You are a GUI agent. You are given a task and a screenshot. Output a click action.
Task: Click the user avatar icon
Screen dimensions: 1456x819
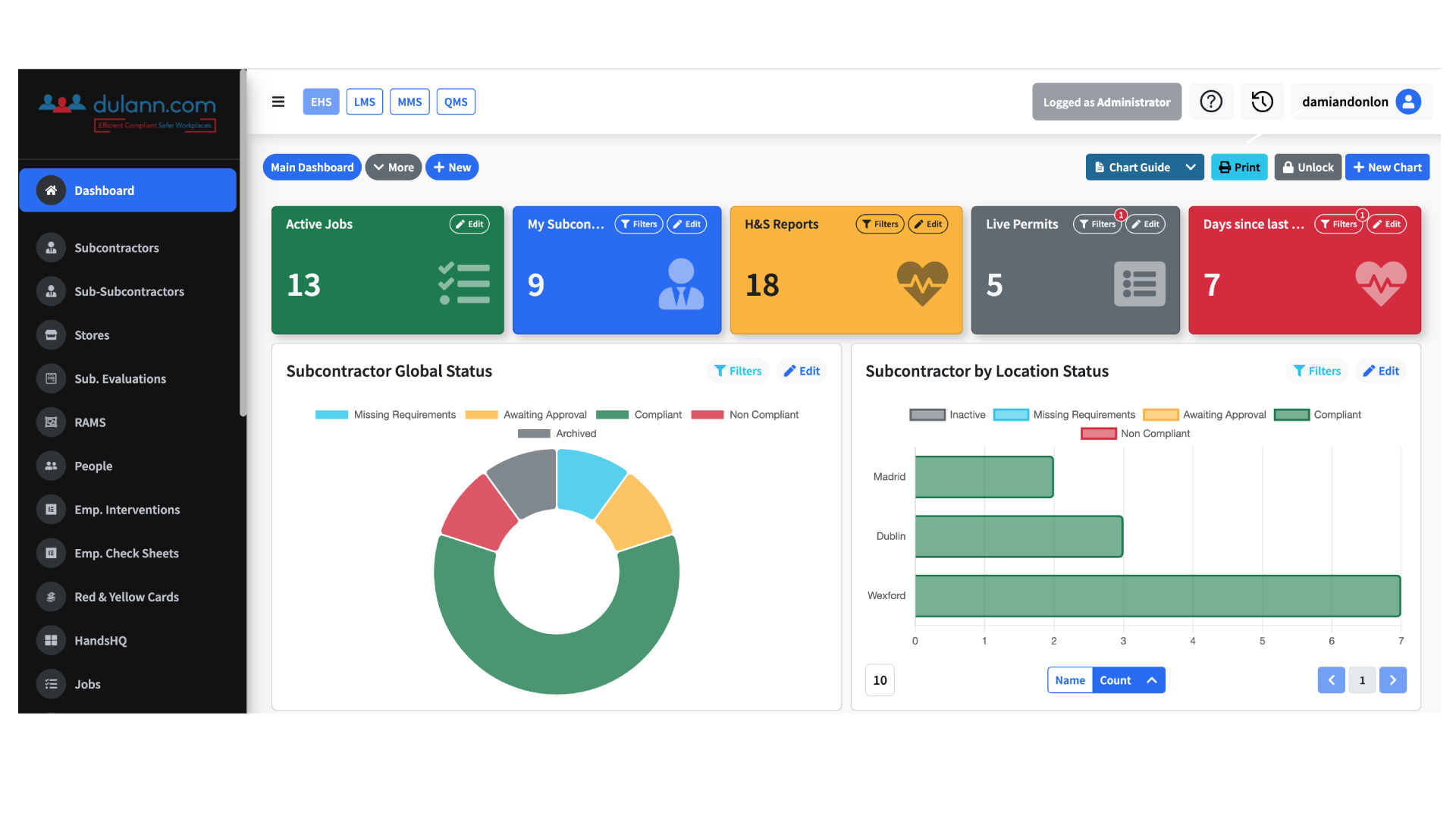pyautogui.click(x=1408, y=102)
